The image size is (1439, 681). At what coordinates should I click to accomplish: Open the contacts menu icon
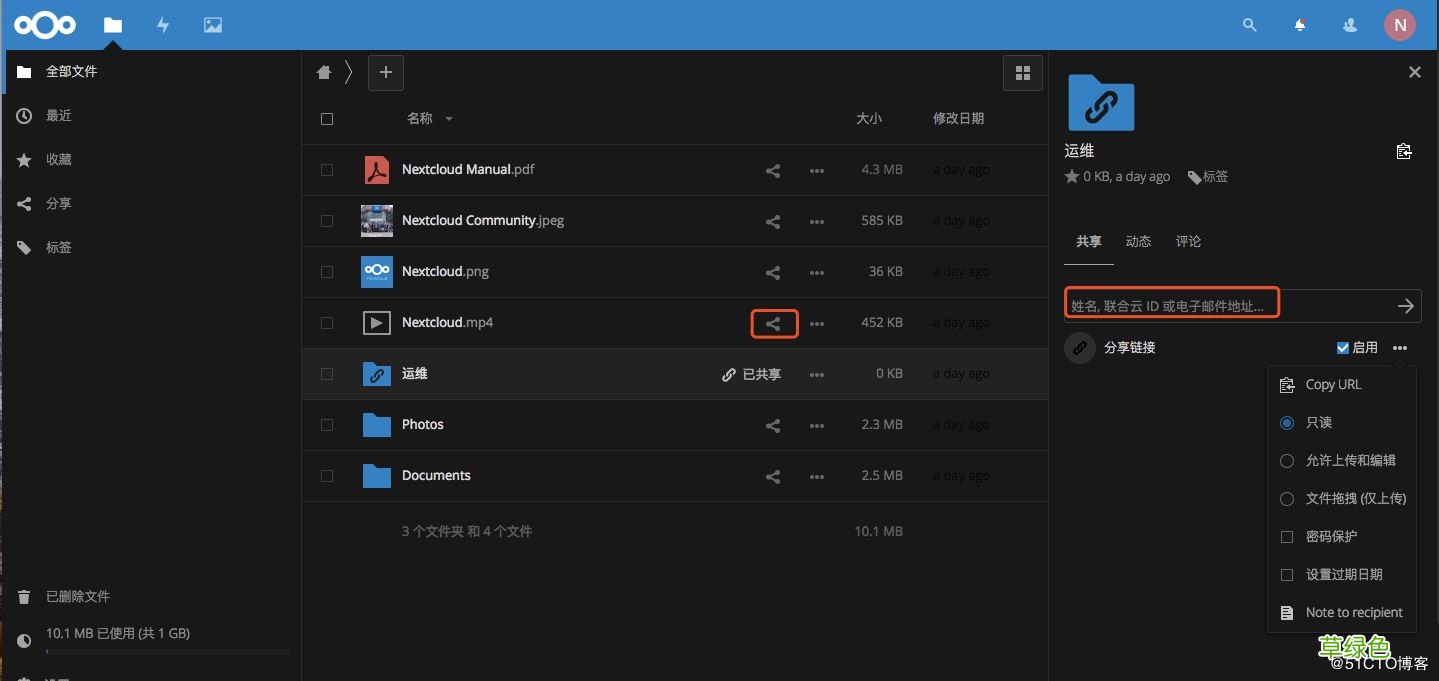[x=1350, y=25]
